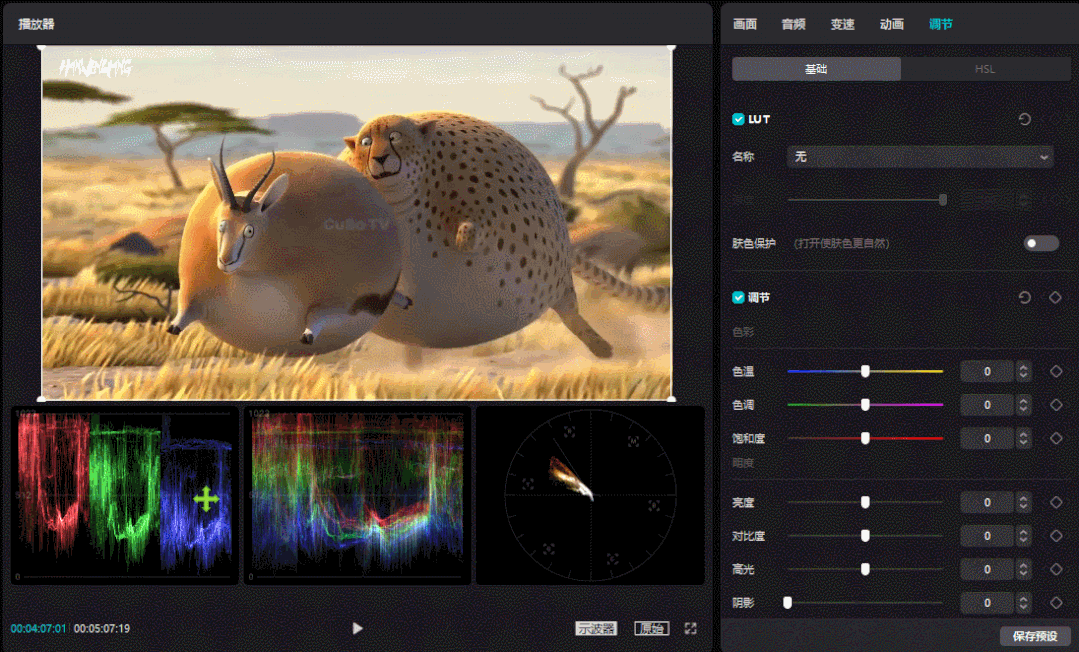Click the 亮度 value stepper arrows
This screenshot has height=652, width=1079.
[1023, 503]
